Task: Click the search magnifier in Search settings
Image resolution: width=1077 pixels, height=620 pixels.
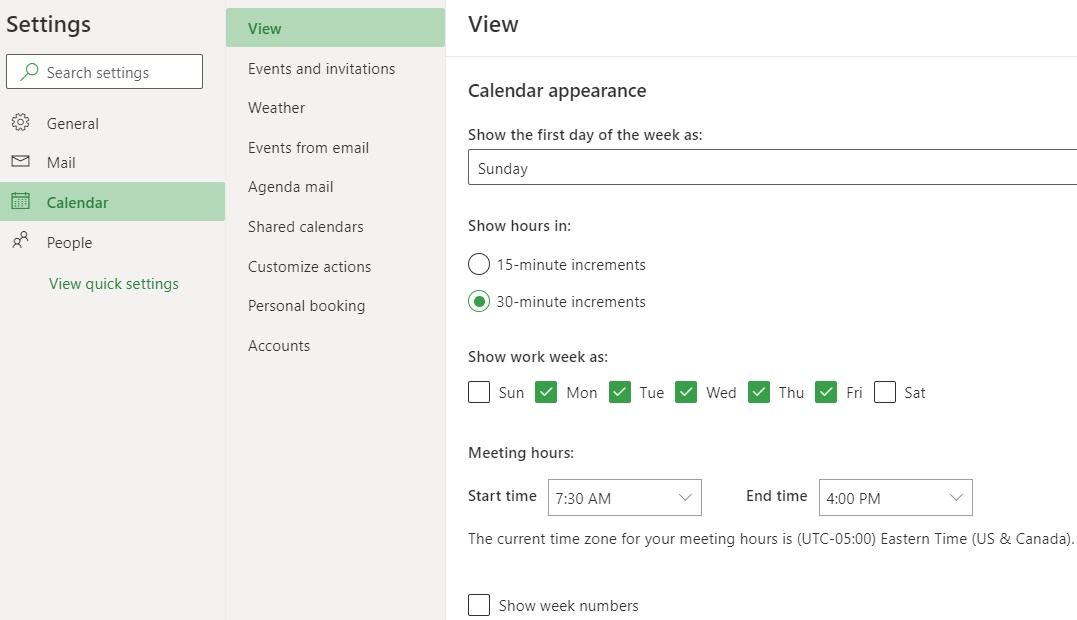Action: 31,71
